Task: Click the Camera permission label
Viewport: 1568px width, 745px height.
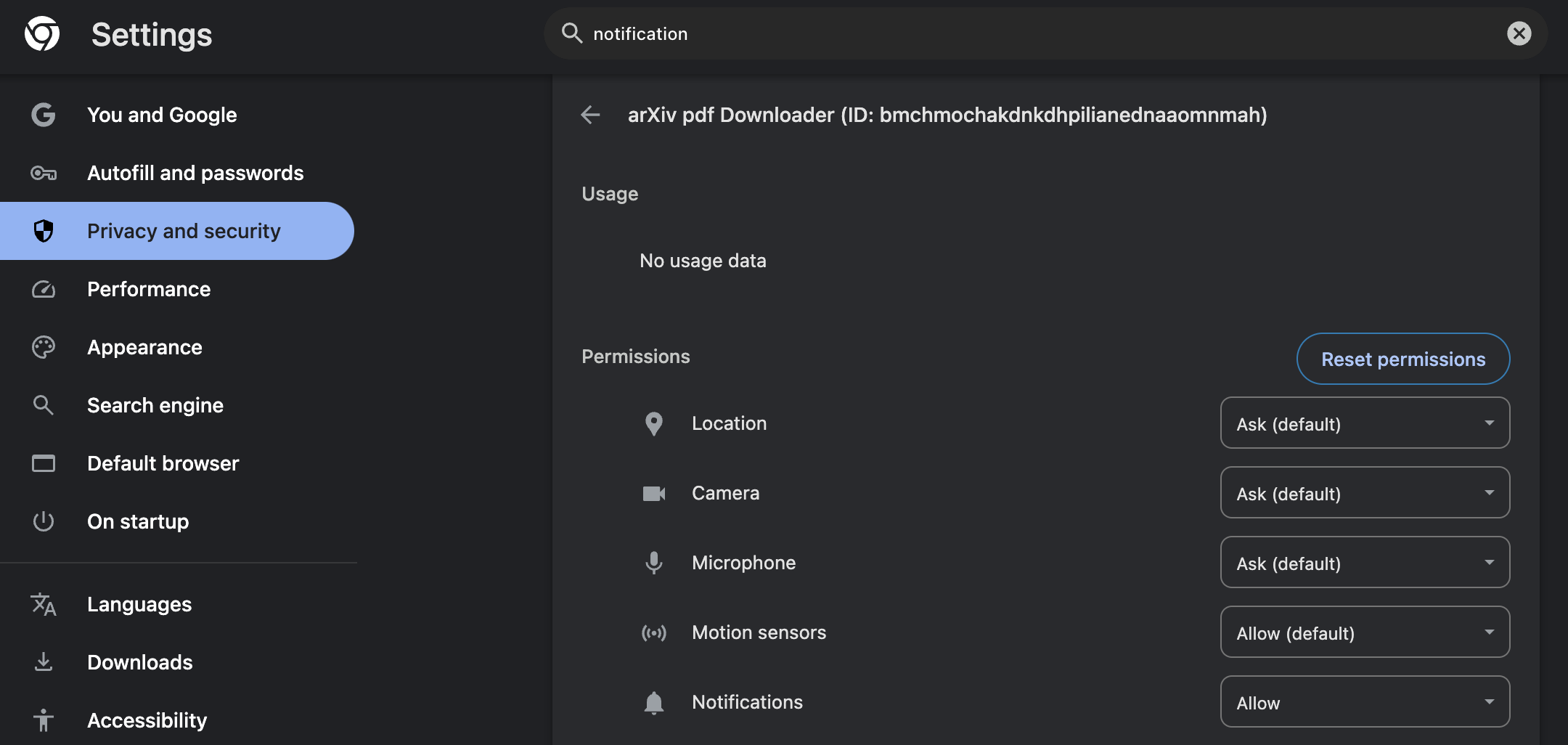Action: 725,493
